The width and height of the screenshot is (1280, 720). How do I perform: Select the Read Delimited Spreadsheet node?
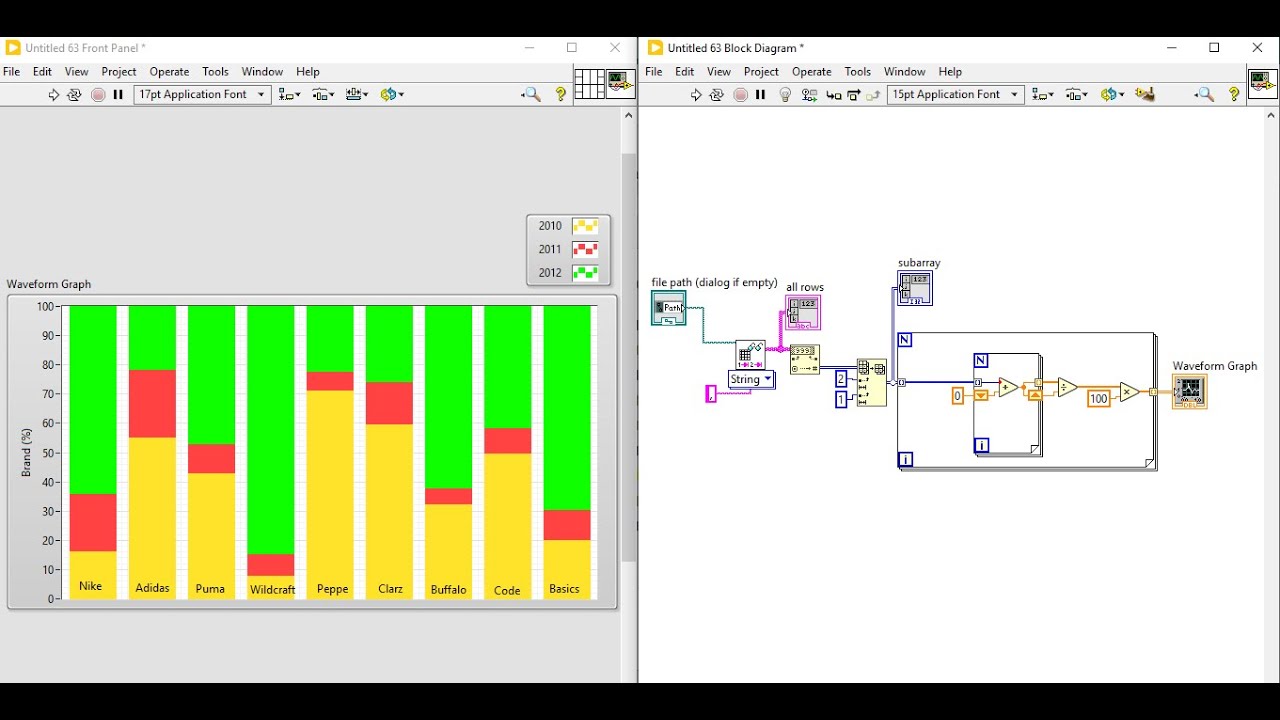coord(750,354)
